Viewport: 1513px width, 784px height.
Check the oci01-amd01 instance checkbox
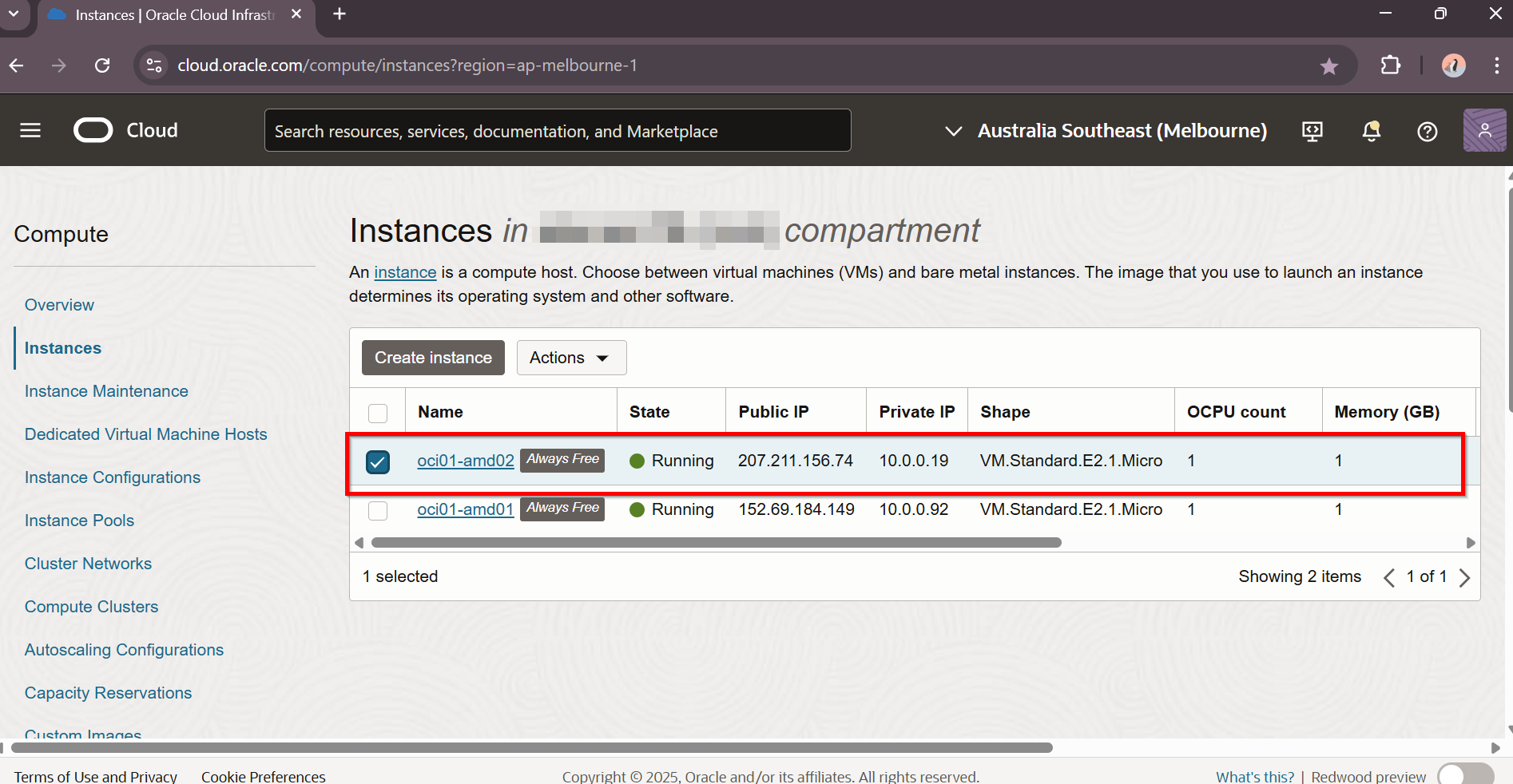(x=378, y=510)
